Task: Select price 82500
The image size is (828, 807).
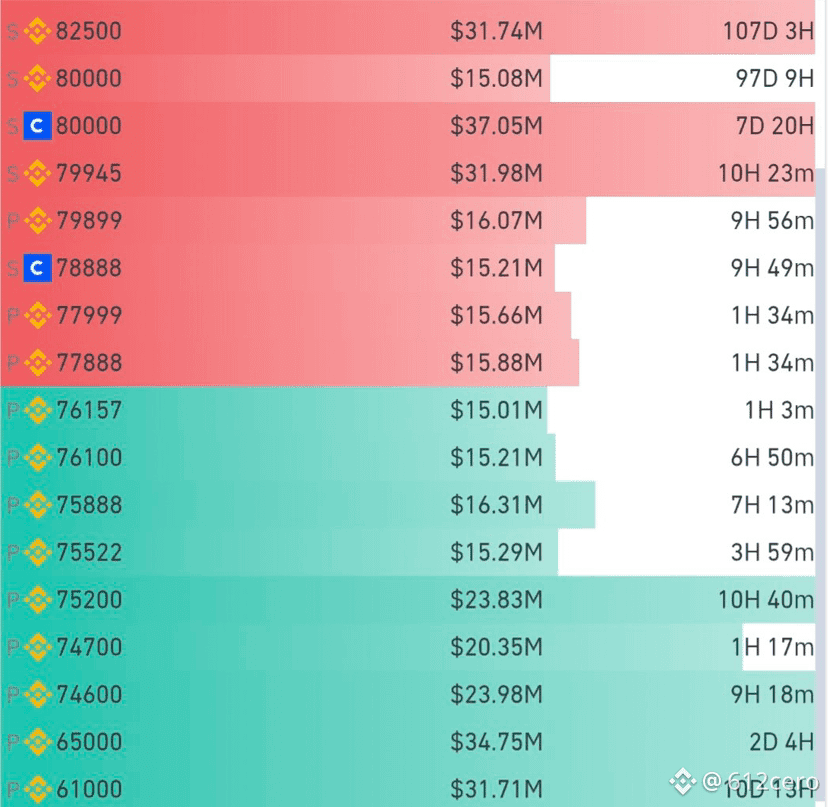Action: pos(89,31)
